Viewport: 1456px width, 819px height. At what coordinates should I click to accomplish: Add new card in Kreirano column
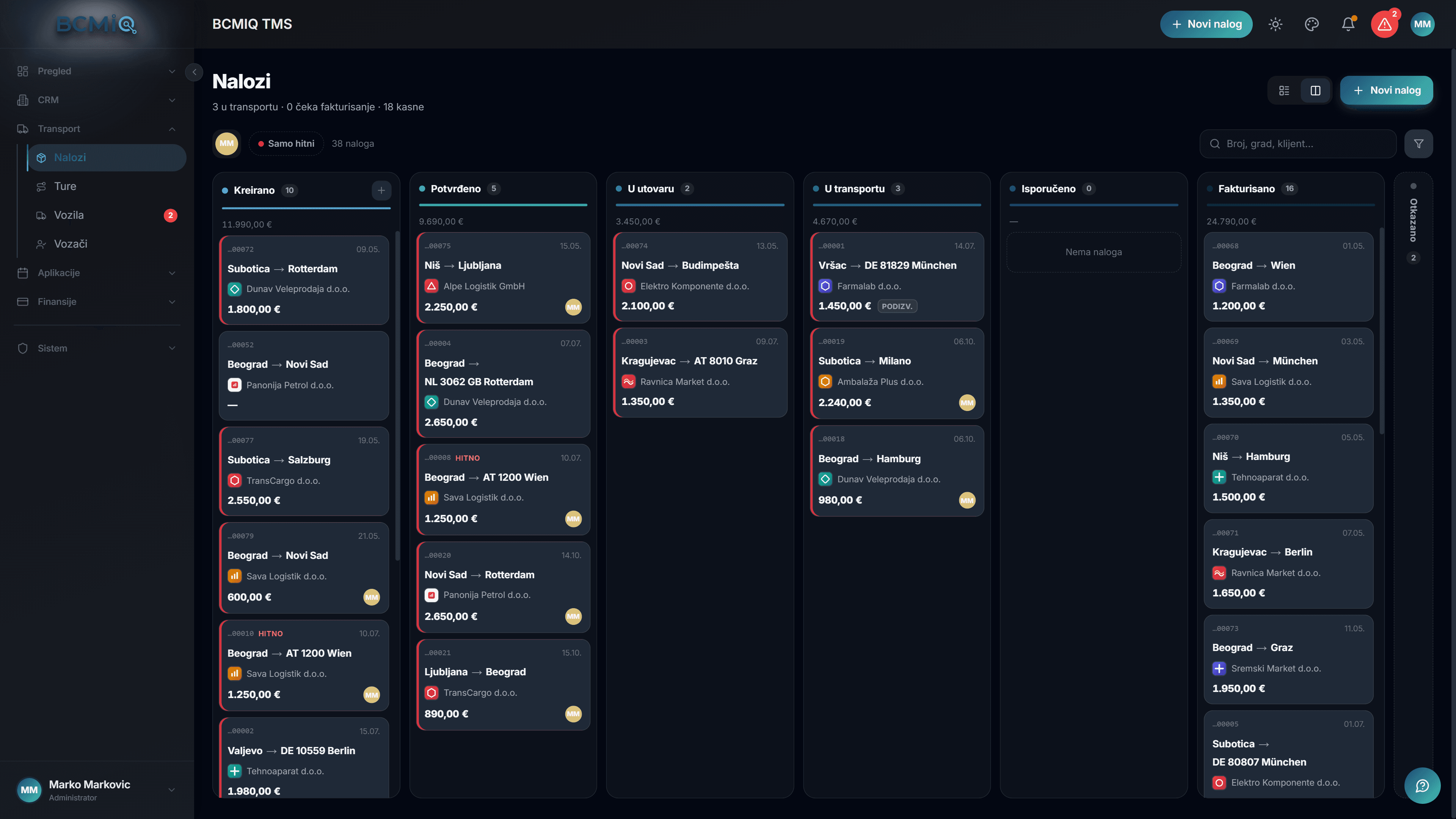click(381, 190)
